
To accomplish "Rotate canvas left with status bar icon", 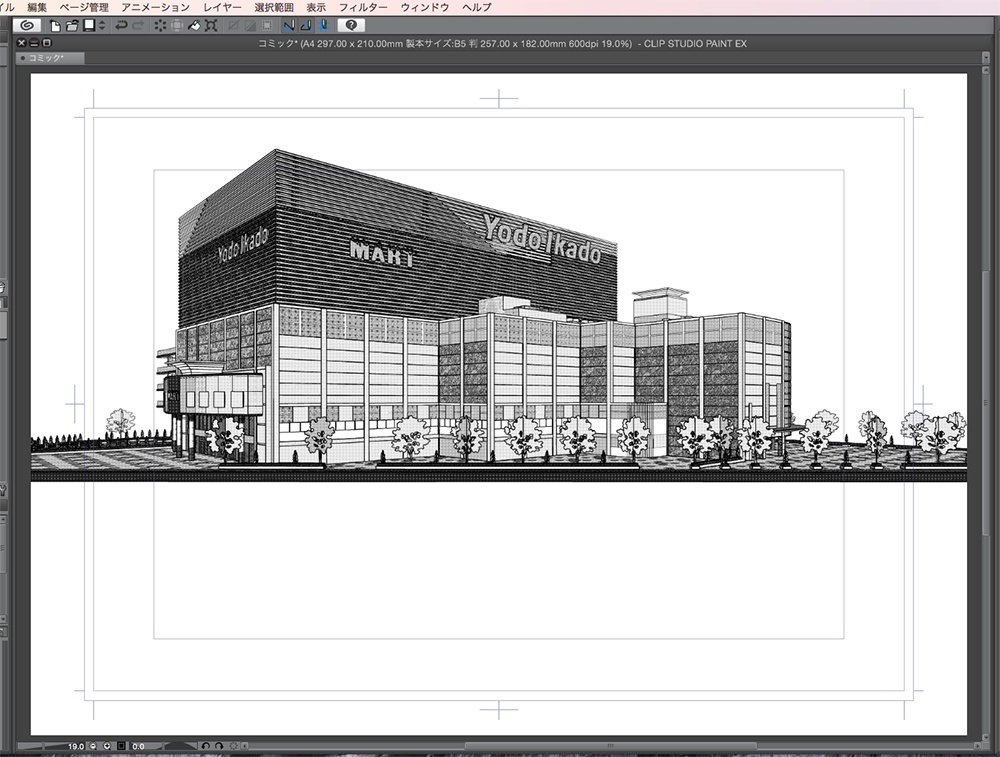I will click(205, 746).
